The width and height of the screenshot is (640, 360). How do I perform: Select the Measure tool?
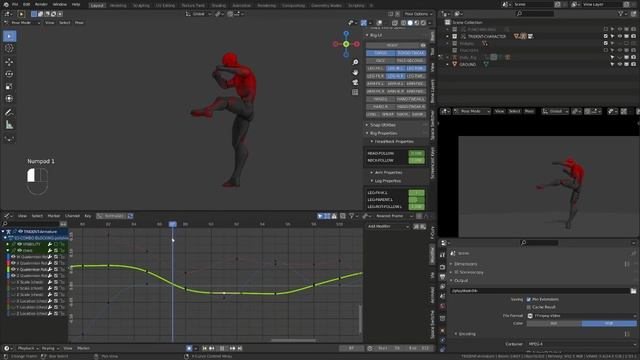click(x=9, y=125)
